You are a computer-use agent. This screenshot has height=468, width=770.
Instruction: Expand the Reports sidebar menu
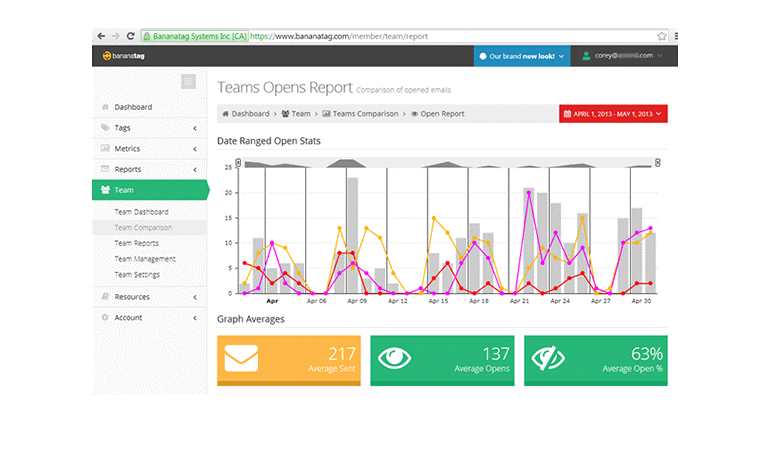tap(149, 169)
